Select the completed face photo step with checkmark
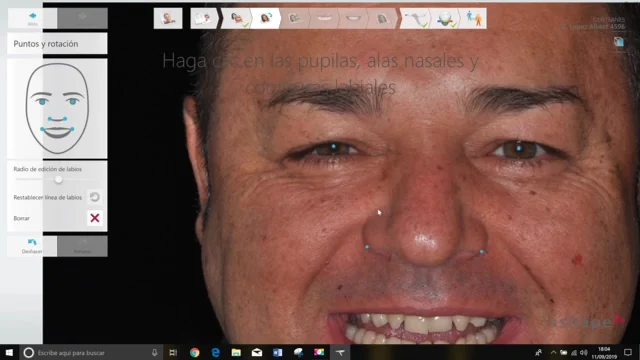640x360 pixels. [238, 18]
